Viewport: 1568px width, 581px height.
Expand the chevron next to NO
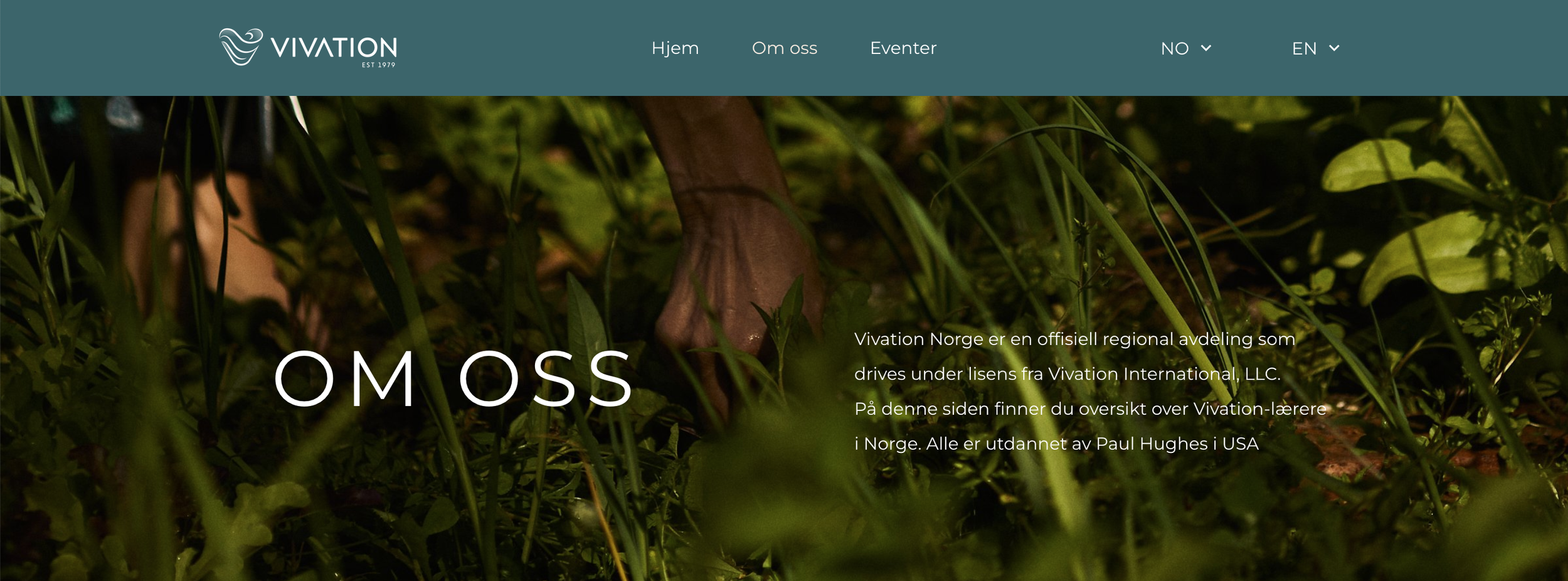click(x=1205, y=48)
